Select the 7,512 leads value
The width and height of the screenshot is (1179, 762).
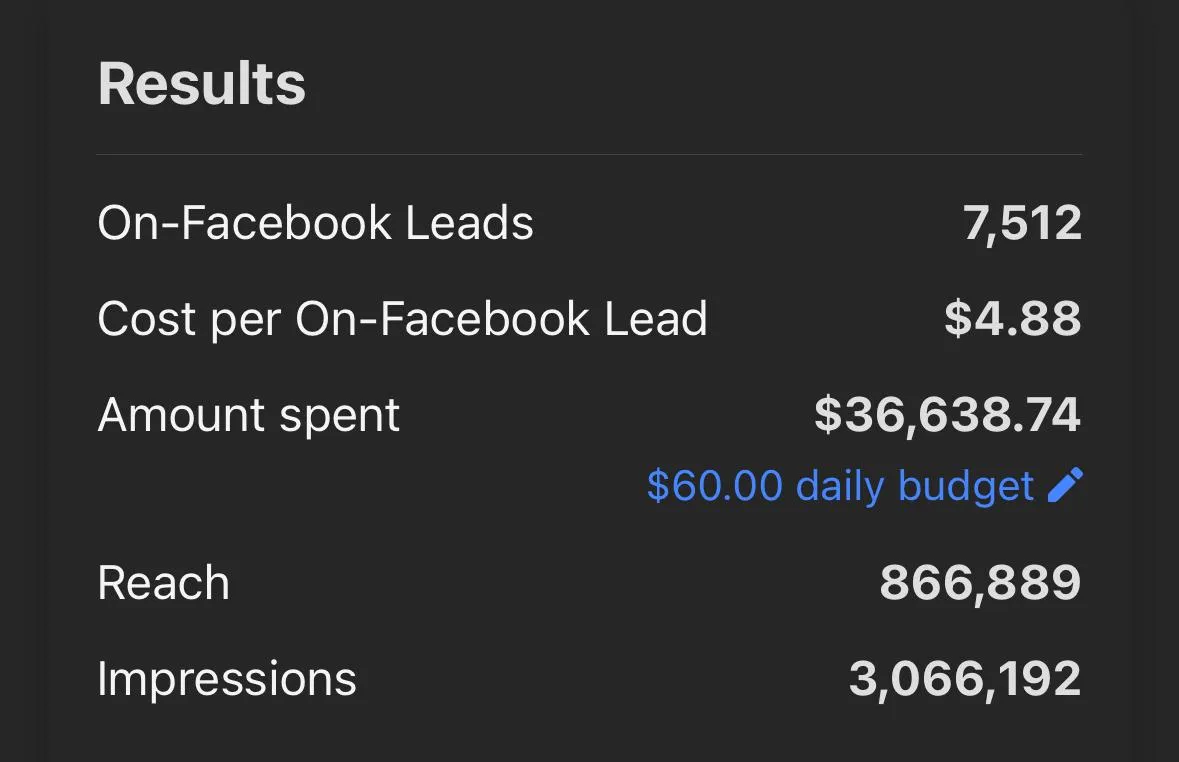point(1022,222)
